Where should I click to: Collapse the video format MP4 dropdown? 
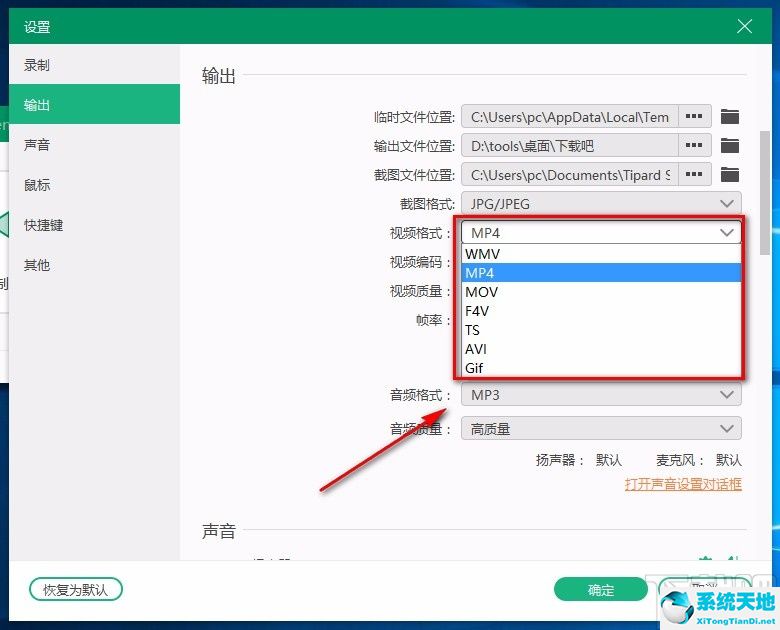pos(601,232)
